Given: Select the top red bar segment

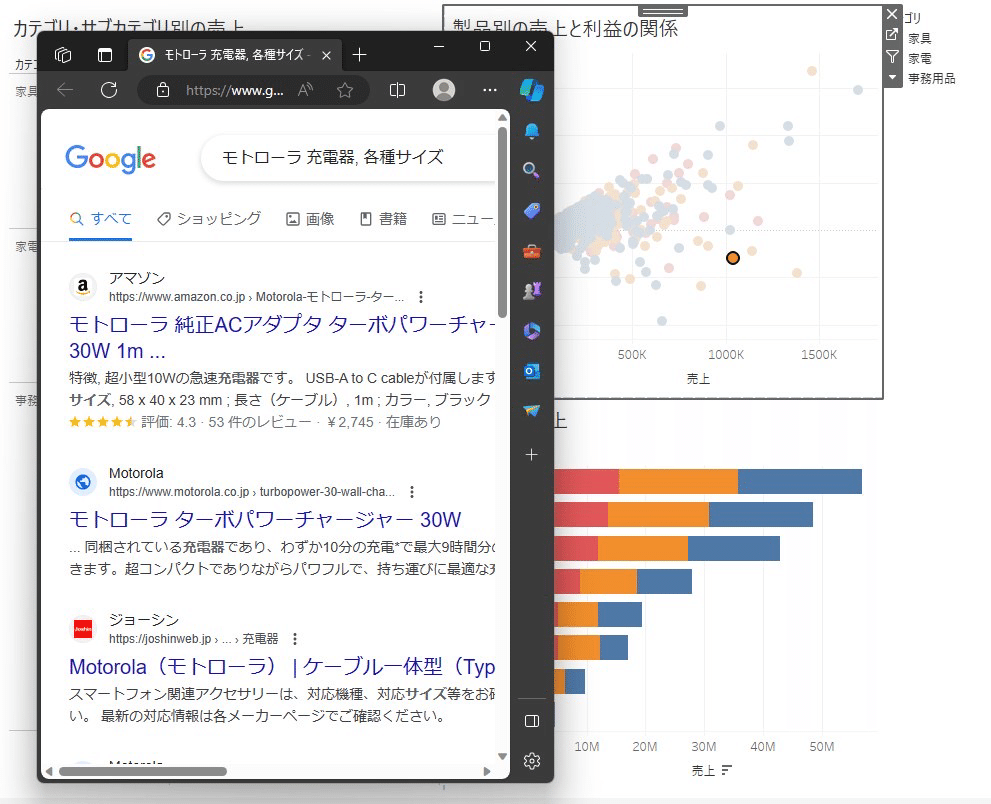Looking at the screenshot, I should tap(587, 482).
